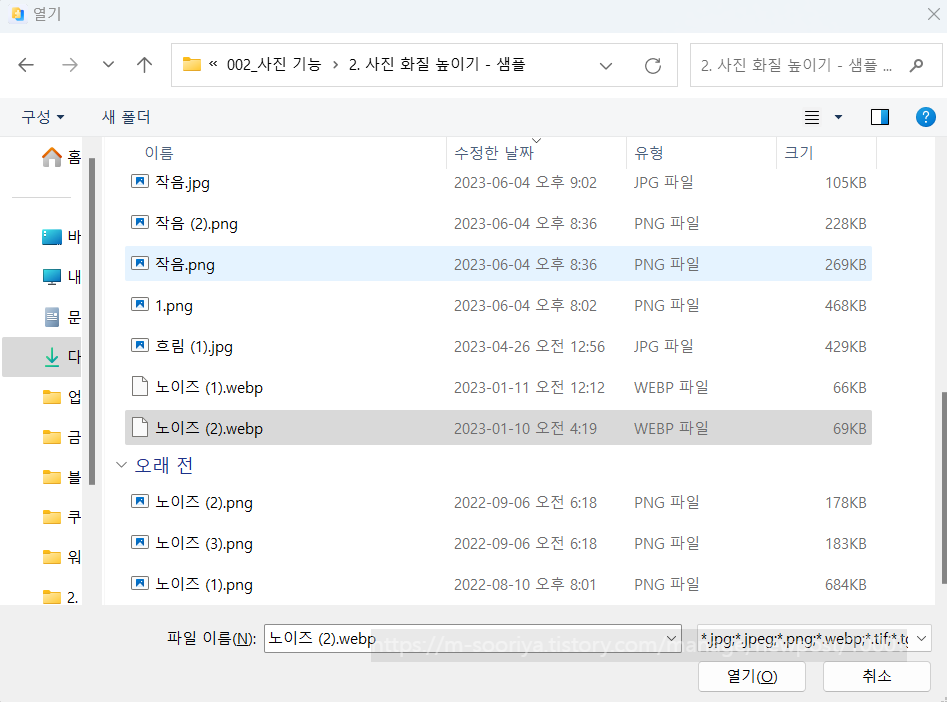Viewport: 947px width, 702px height.
Task: Open view options dropdown arrow
Action: click(x=838, y=117)
